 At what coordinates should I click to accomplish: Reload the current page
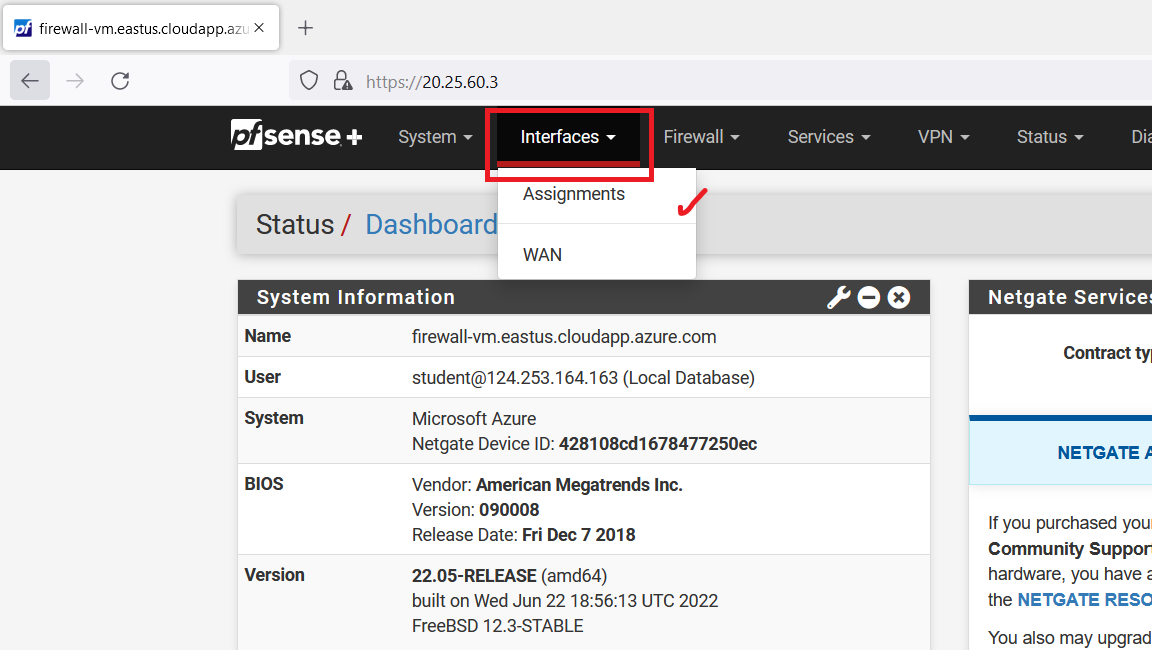(x=120, y=81)
